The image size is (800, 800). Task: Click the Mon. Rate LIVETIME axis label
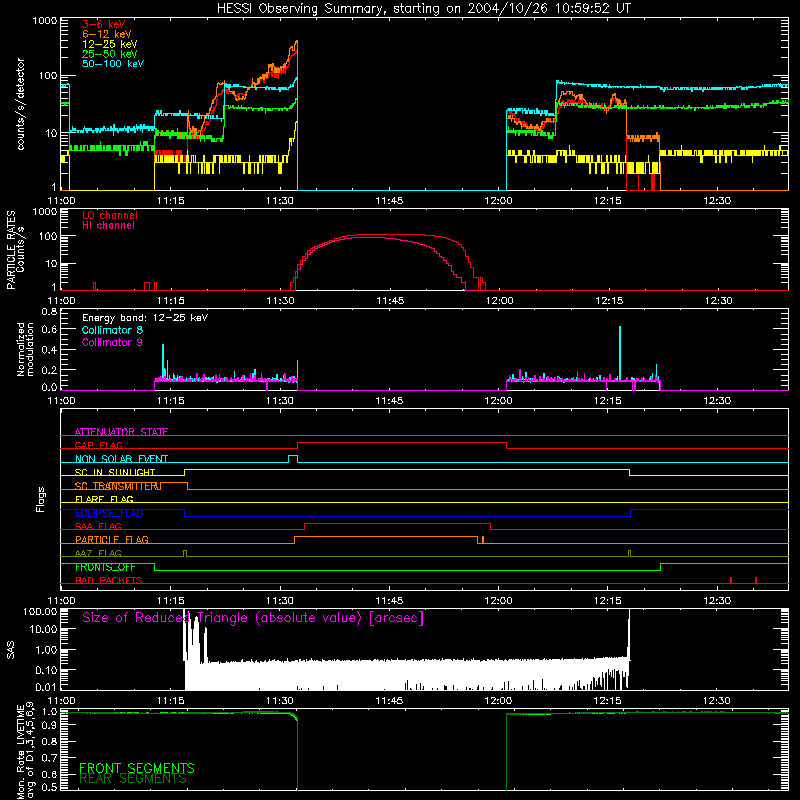(25, 751)
